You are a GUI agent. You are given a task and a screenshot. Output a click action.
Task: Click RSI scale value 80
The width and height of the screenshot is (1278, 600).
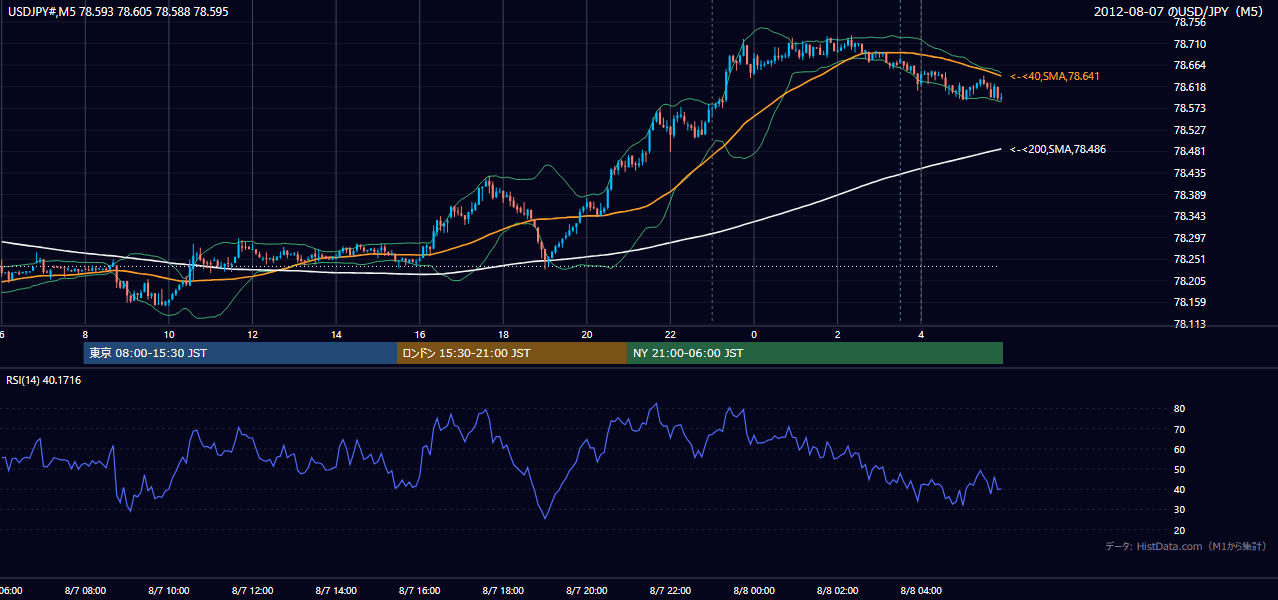pyautogui.click(x=1179, y=409)
